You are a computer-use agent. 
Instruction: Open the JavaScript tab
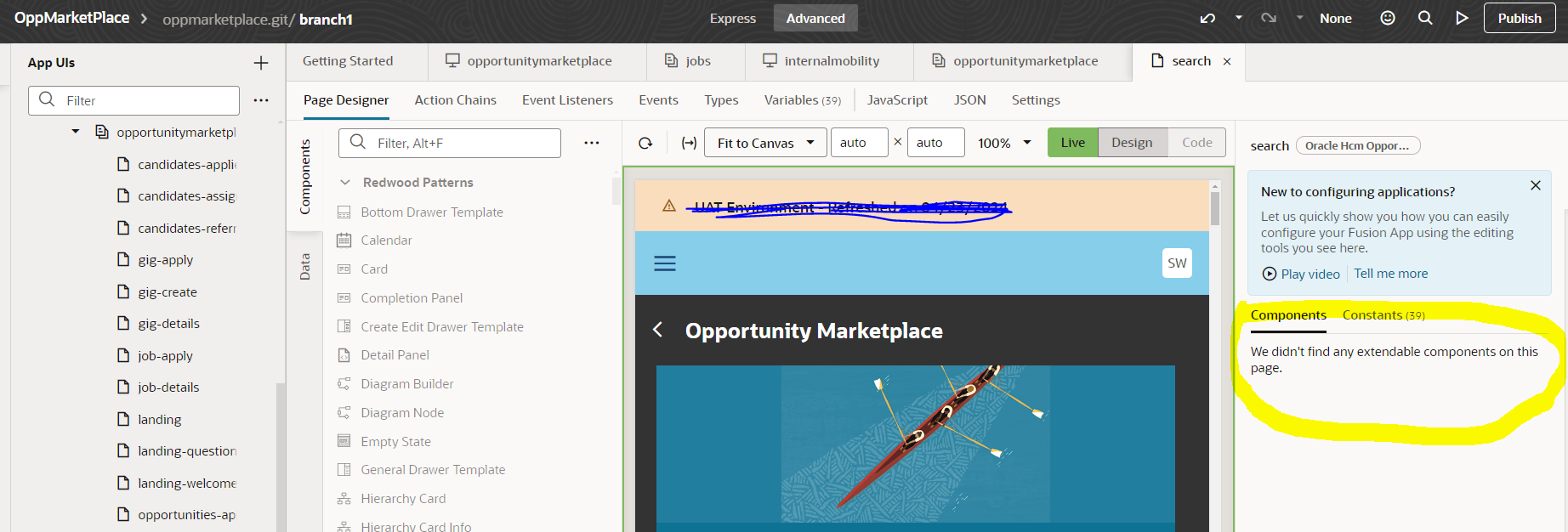click(x=897, y=100)
